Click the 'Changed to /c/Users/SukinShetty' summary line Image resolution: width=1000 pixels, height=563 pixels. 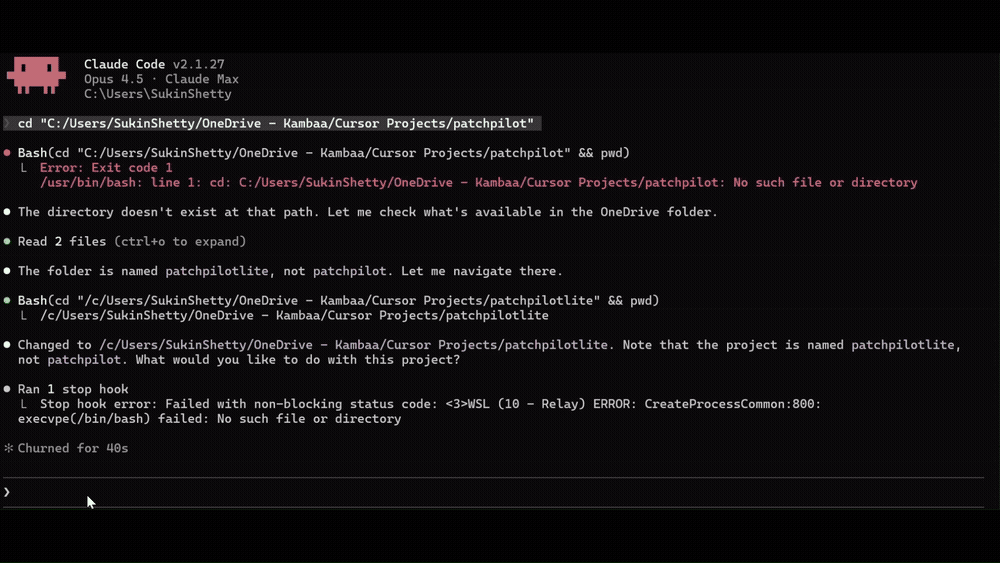(489, 345)
